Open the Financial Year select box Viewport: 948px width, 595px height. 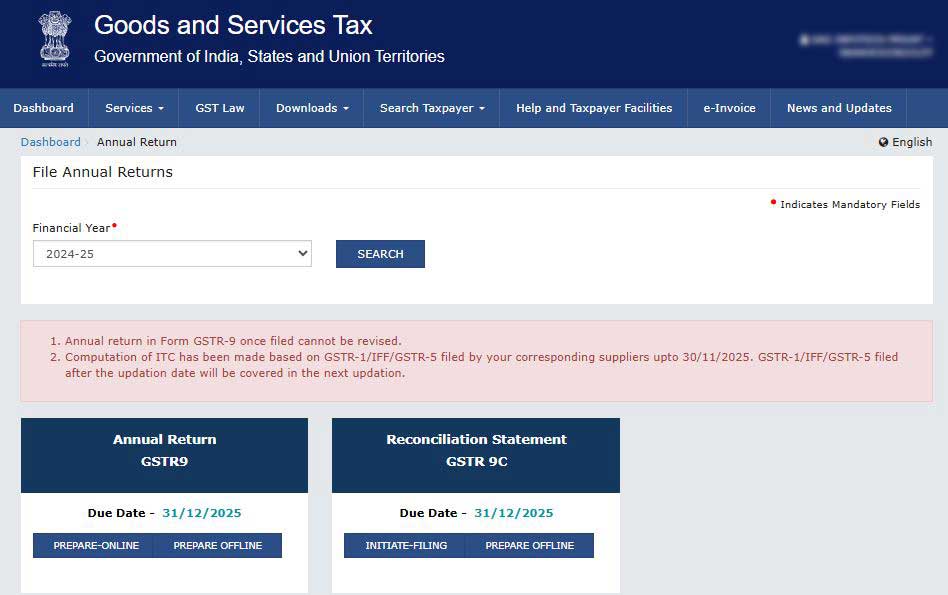tap(172, 254)
